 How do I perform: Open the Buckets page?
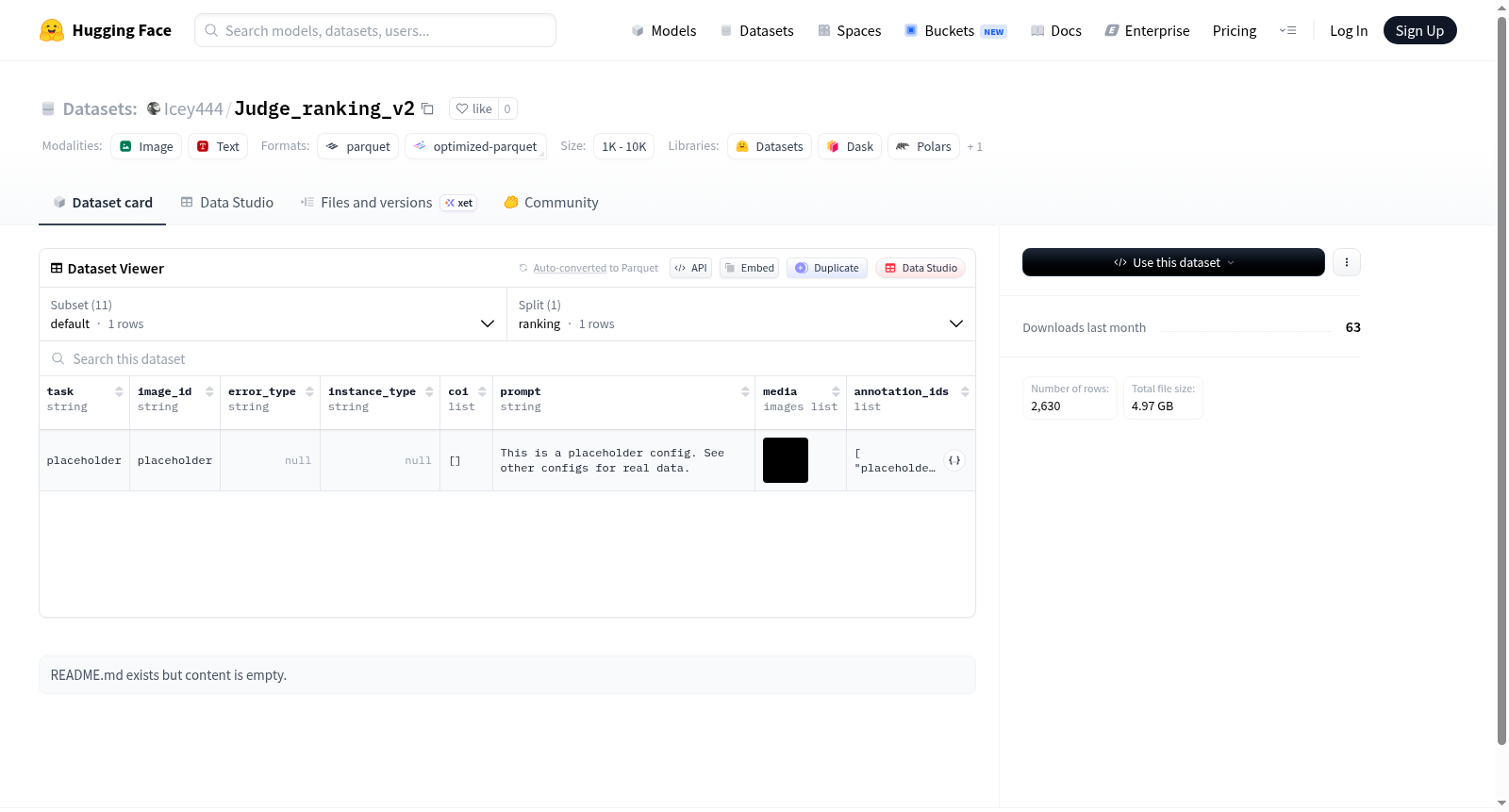click(955, 30)
